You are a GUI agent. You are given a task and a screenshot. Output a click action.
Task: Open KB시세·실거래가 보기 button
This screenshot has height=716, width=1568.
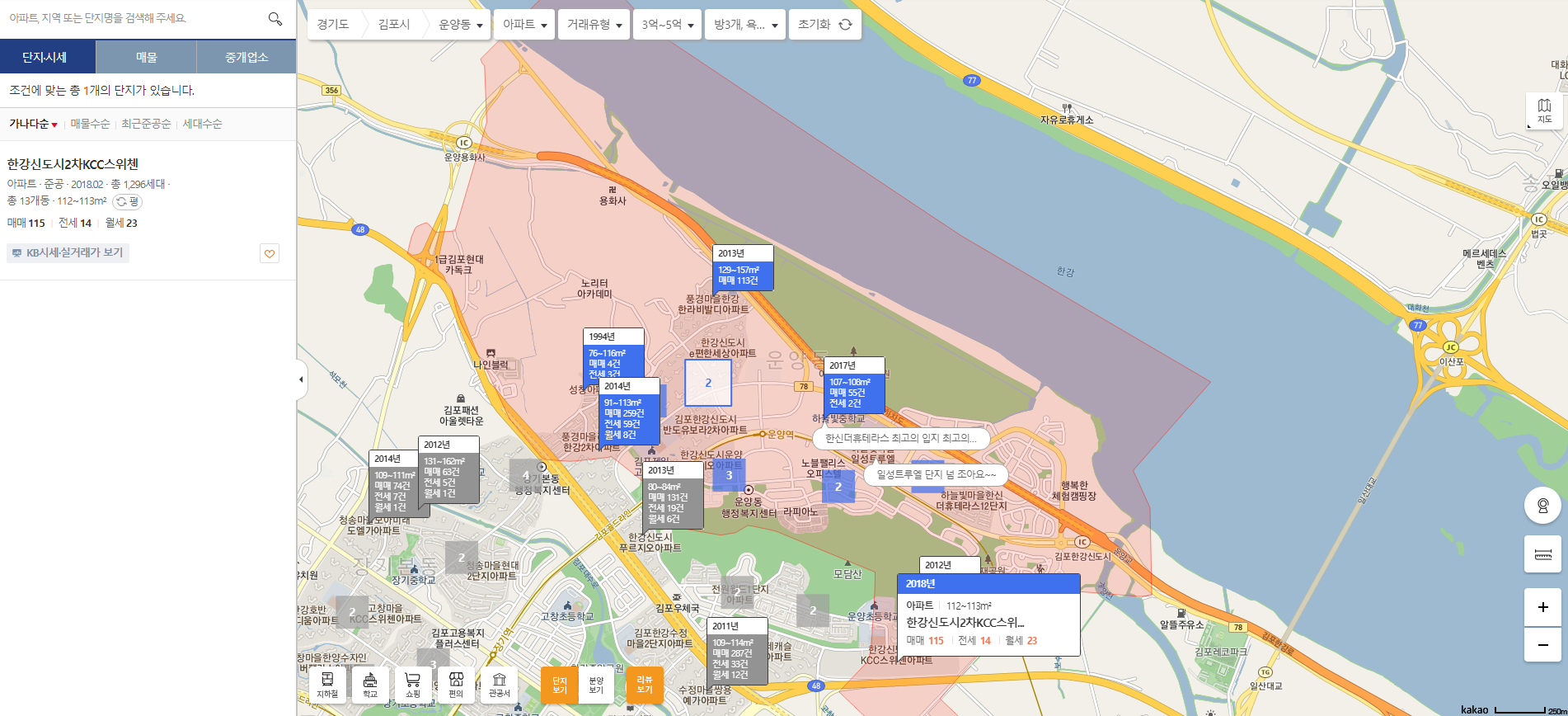(x=68, y=252)
